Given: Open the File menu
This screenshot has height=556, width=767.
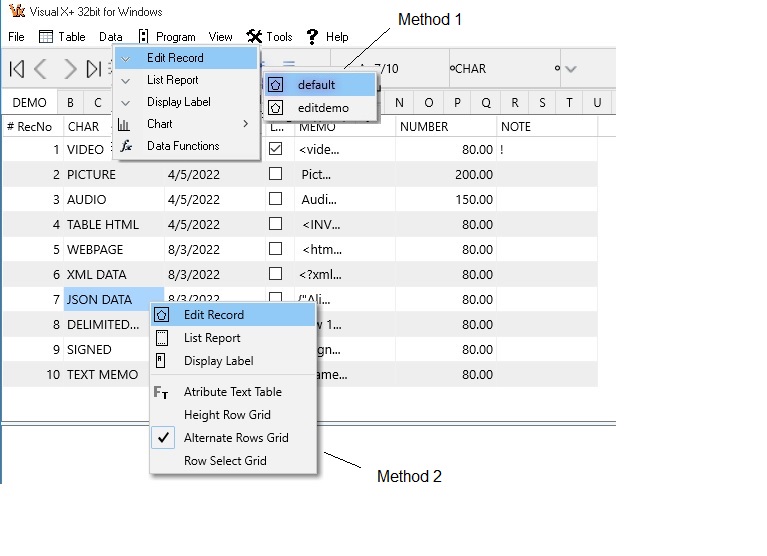Looking at the screenshot, I should tap(16, 37).
